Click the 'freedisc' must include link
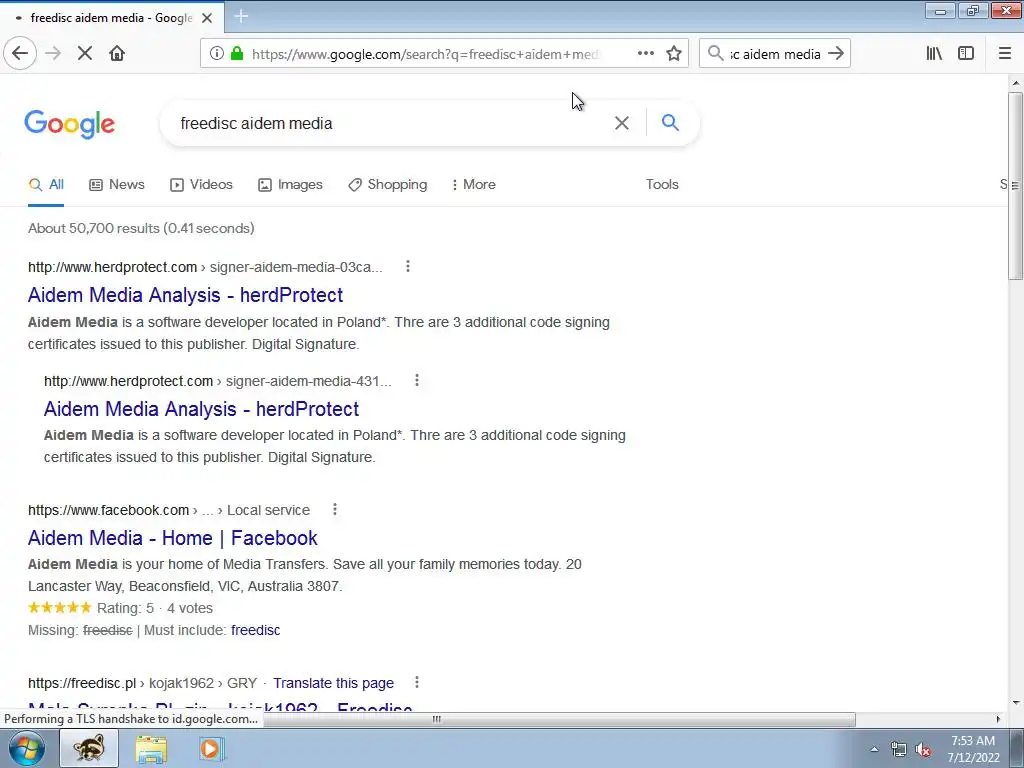The height and width of the screenshot is (768, 1024). tap(255, 630)
